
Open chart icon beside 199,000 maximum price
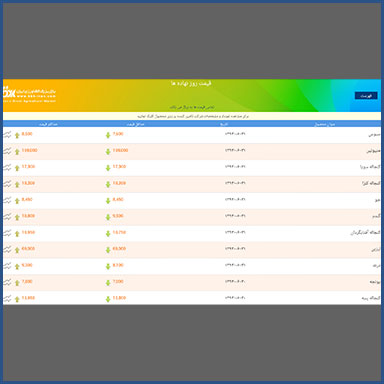[x=7, y=151]
